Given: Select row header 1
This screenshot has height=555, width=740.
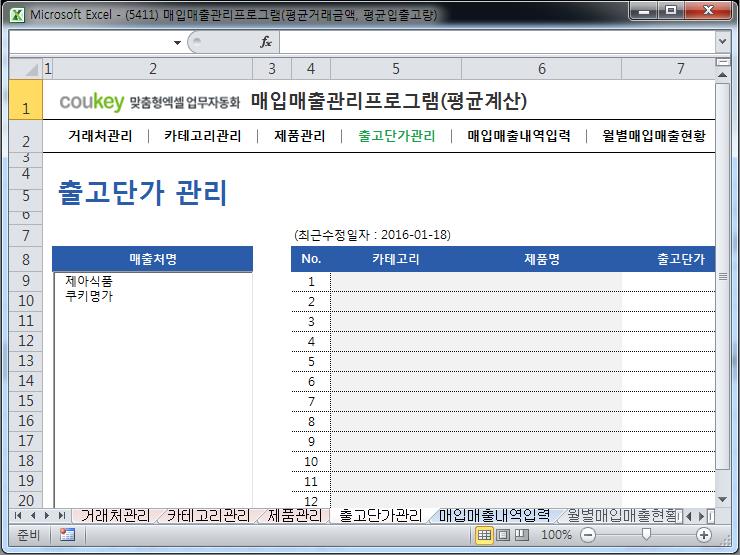Looking at the screenshot, I should tap(26, 100).
